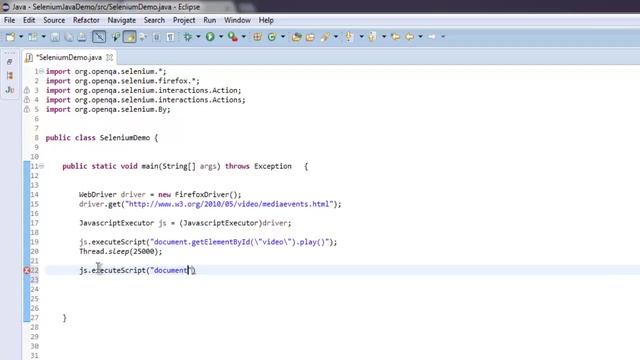Click the 'FirefoxDriver()' text on line 14
Screen dimensions: 640x360
[x=206, y=195]
